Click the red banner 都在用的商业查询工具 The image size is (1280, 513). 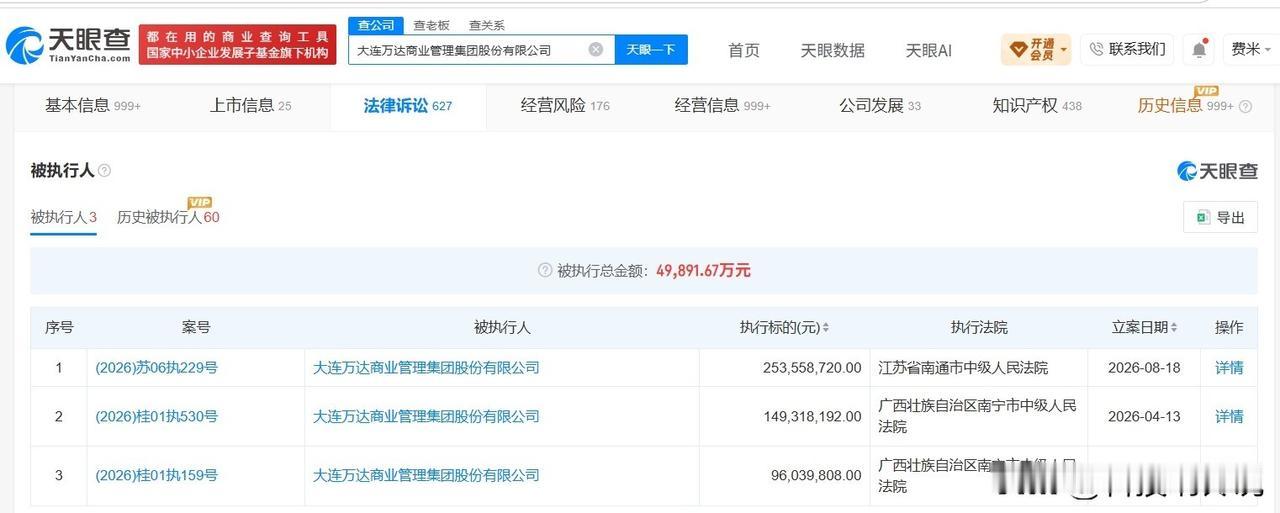(238, 45)
